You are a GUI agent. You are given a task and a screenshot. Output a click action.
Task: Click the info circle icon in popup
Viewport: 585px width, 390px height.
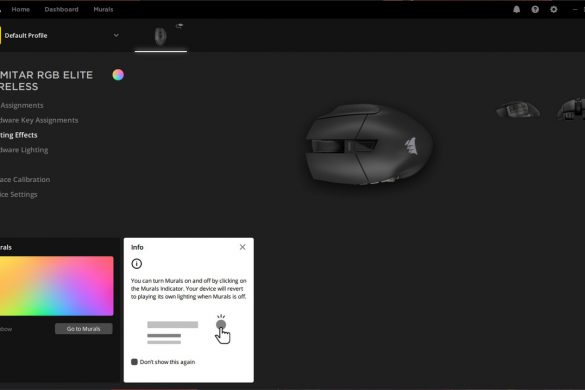(x=137, y=264)
